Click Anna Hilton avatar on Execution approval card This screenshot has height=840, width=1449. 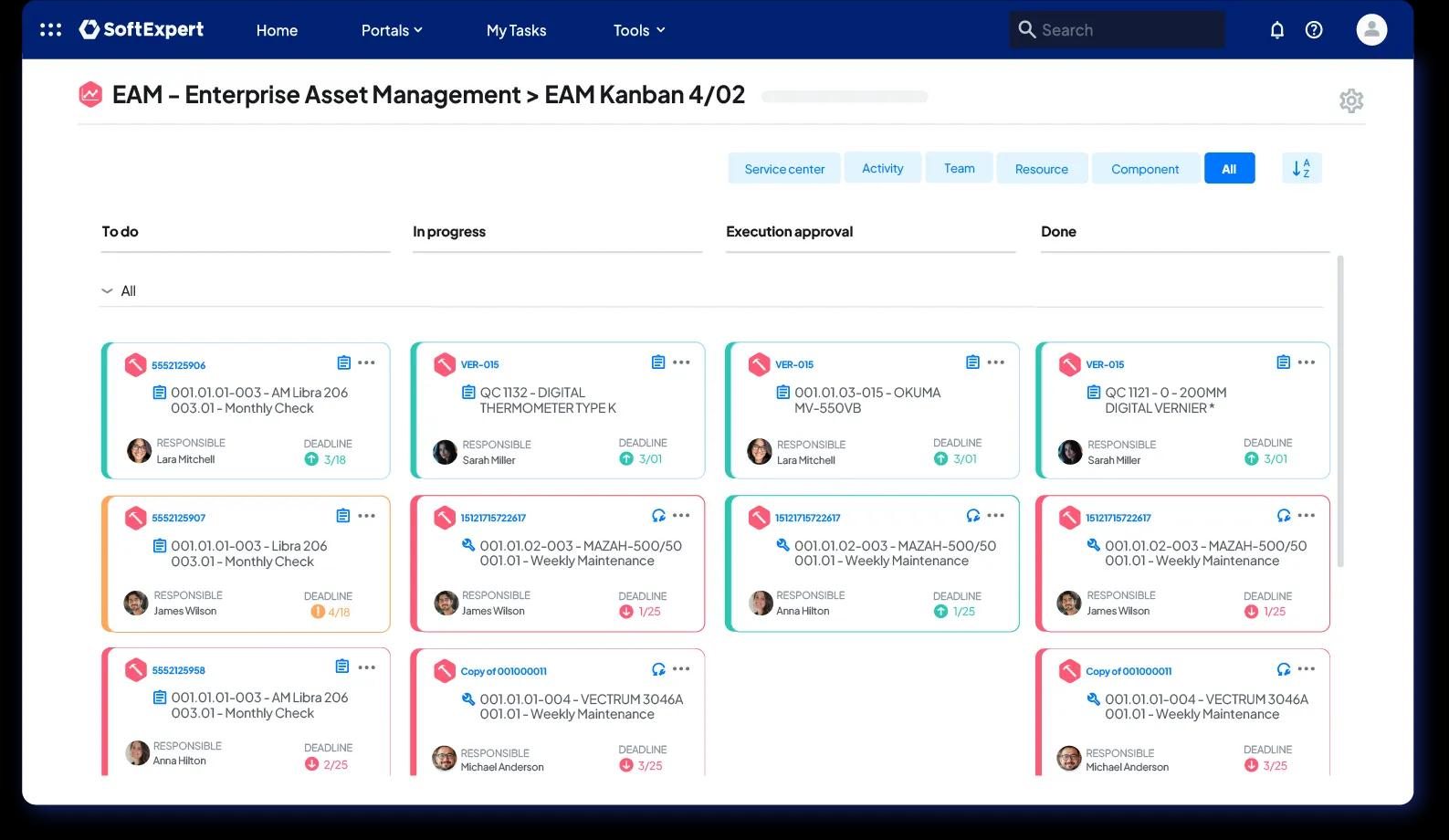tap(761, 603)
